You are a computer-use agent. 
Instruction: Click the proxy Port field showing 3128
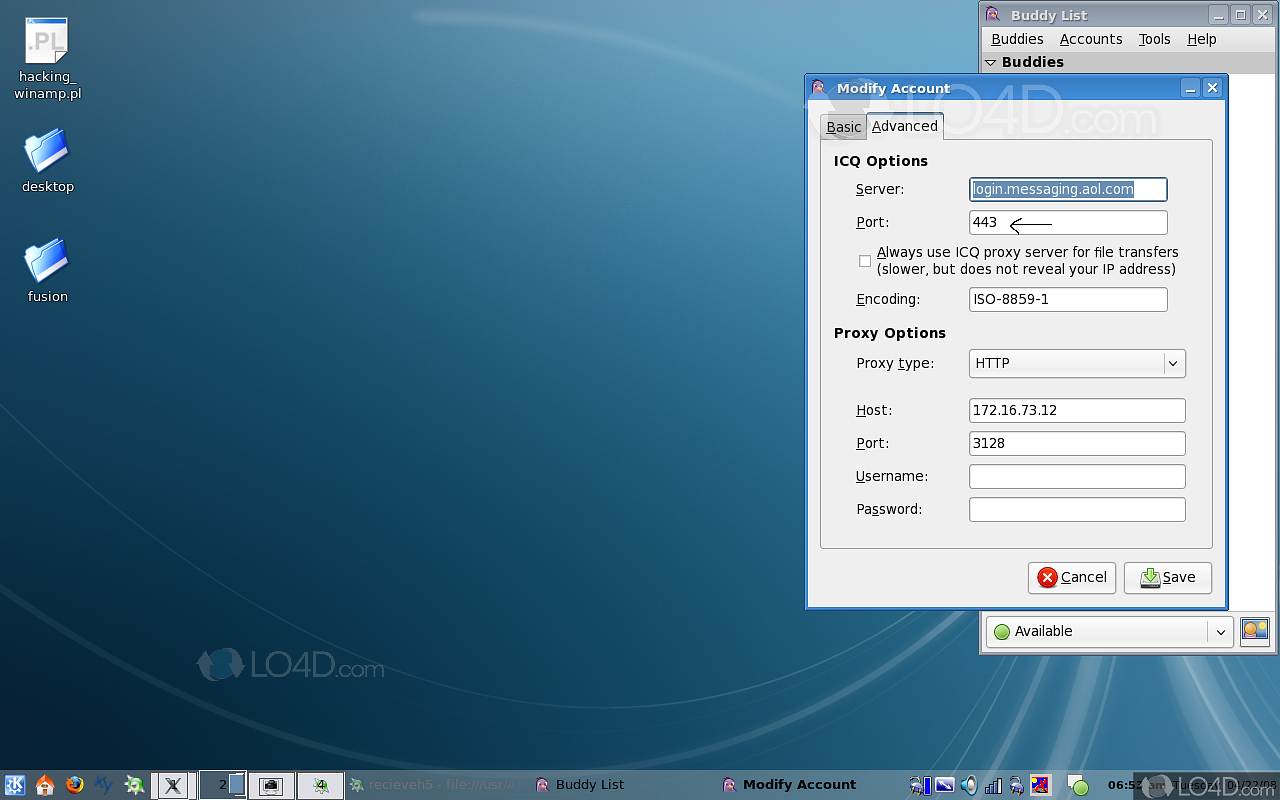coord(1077,443)
